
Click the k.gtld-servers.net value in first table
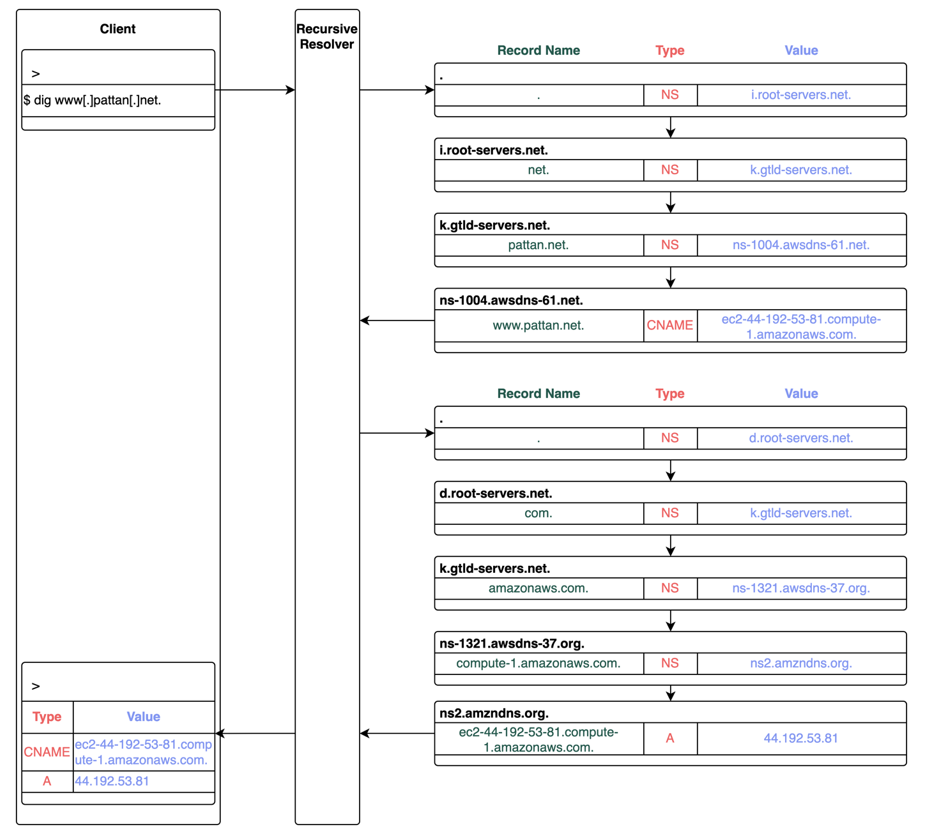click(800, 170)
